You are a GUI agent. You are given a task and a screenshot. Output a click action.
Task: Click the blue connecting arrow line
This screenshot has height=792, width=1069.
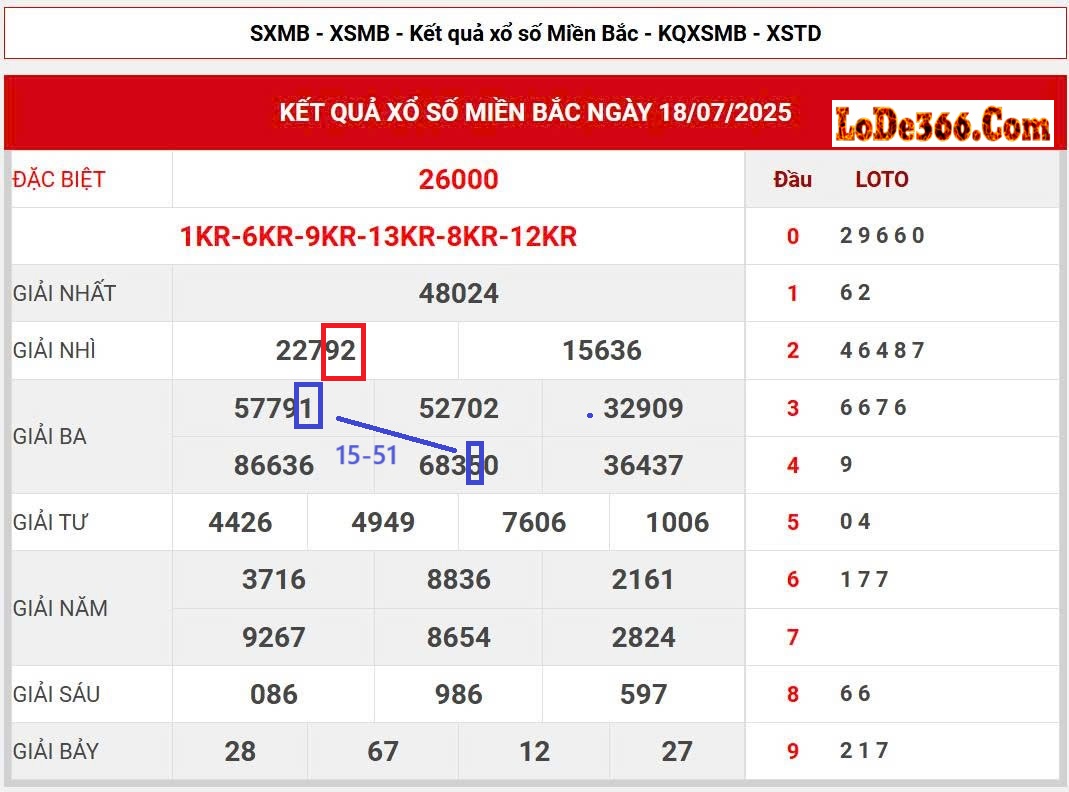[400, 432]
